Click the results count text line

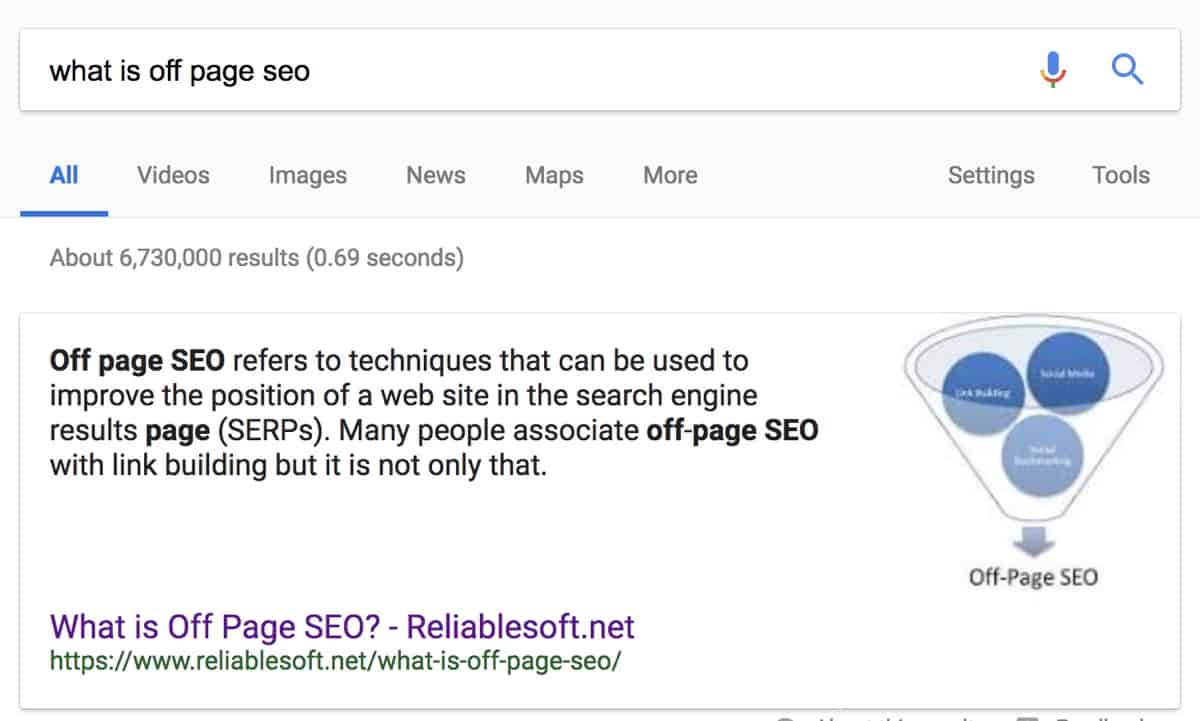pyautogui.click(x=257, y=258)
